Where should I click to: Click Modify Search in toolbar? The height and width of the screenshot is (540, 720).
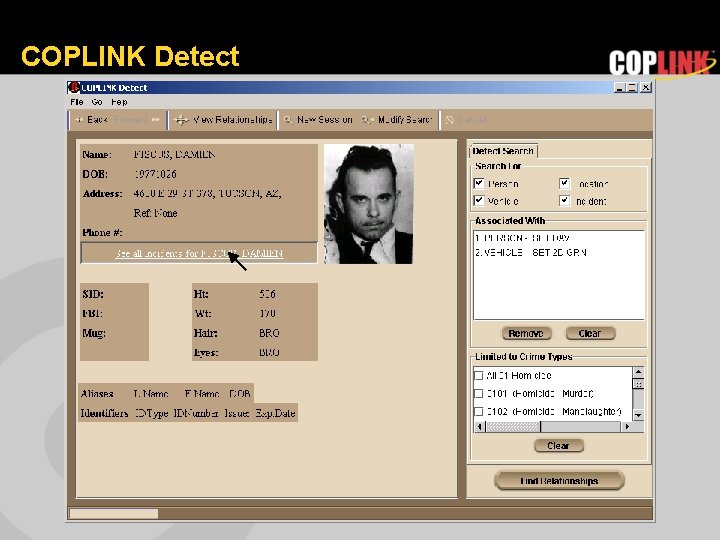[397, 120]
